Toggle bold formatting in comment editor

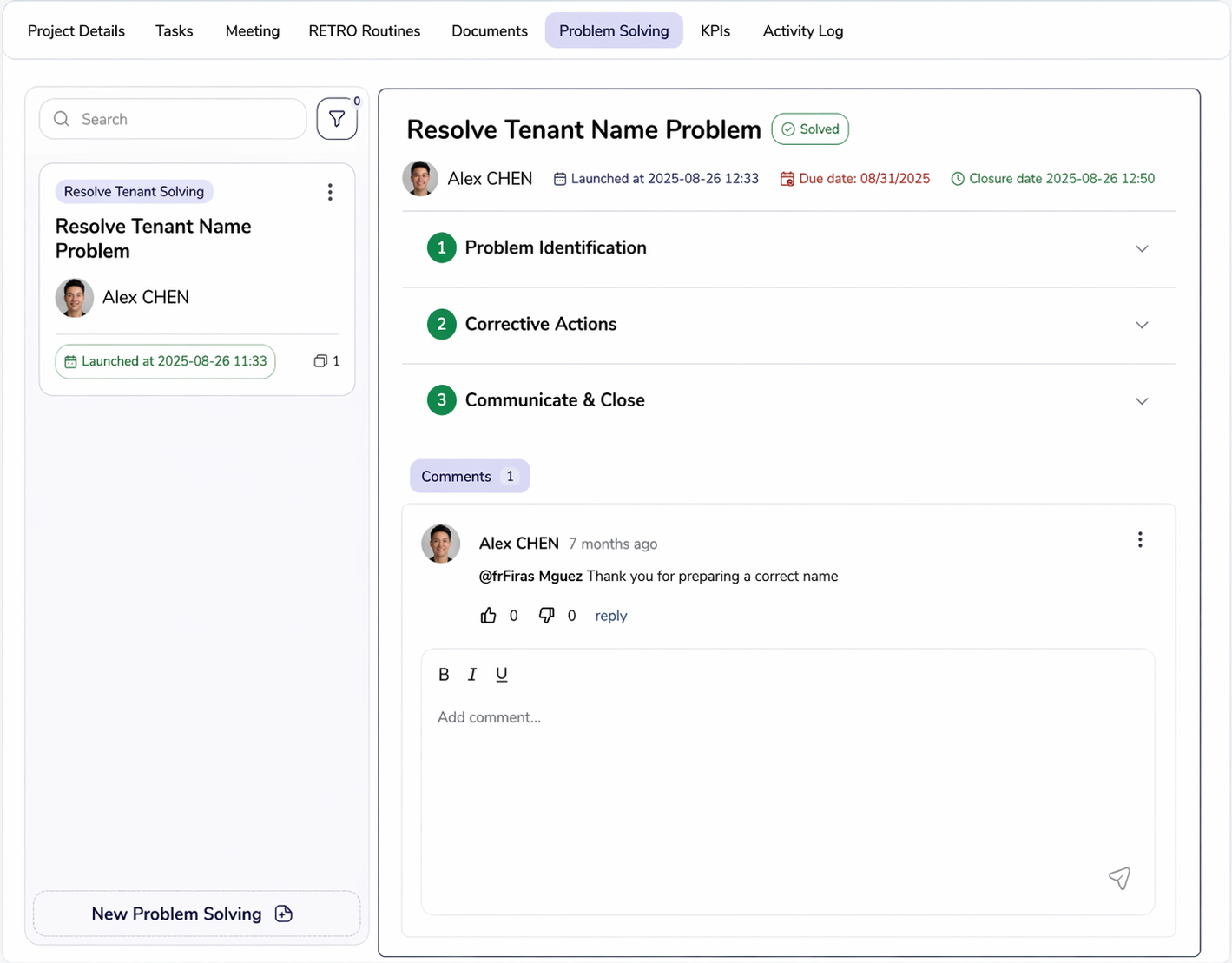(444, 675)
